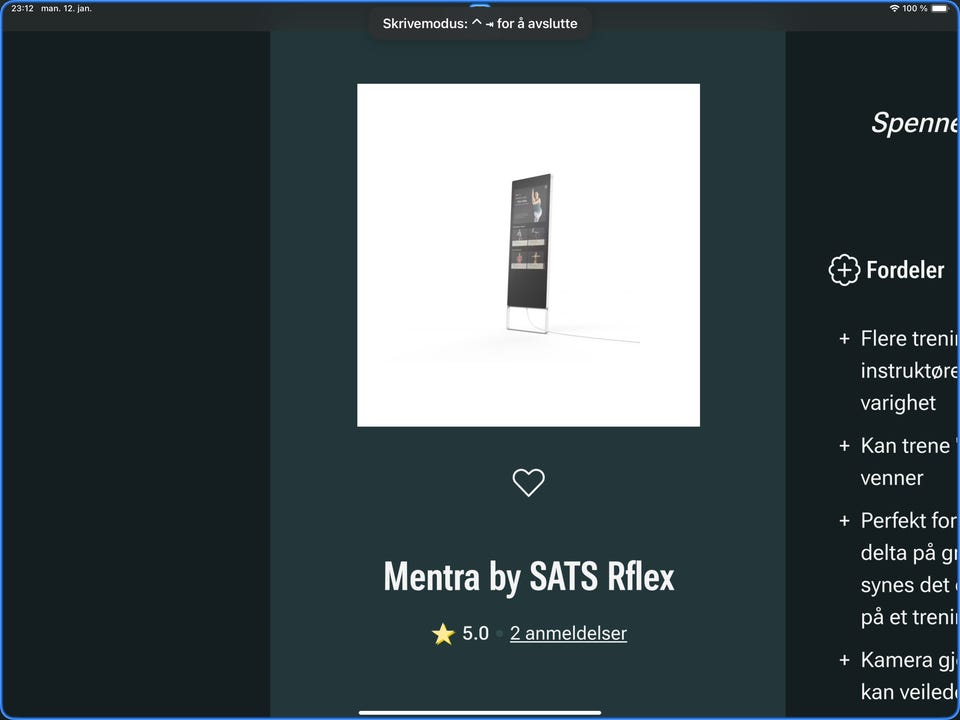960x720 pixels.
Task: Tap the home indicator bar at bottom
Action: point(480,713)
